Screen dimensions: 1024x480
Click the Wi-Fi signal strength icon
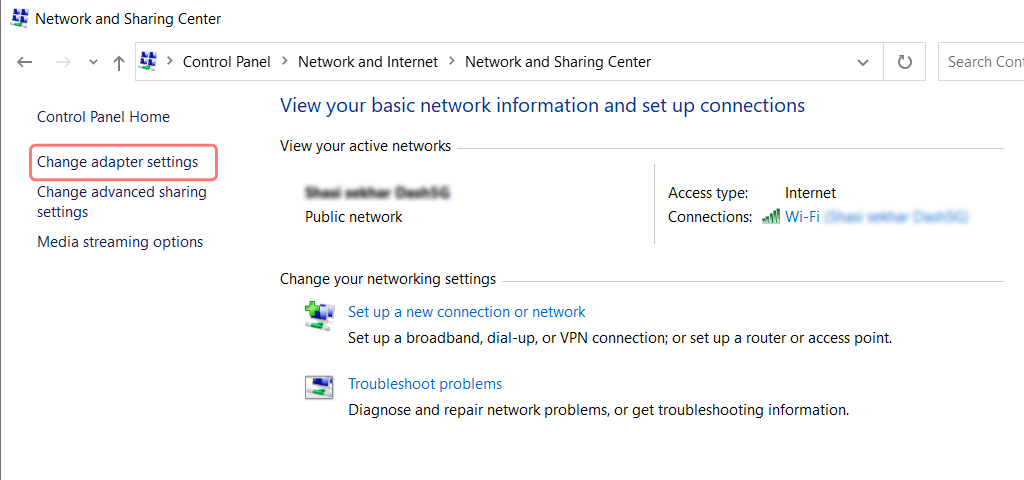(x=770, y=217)
